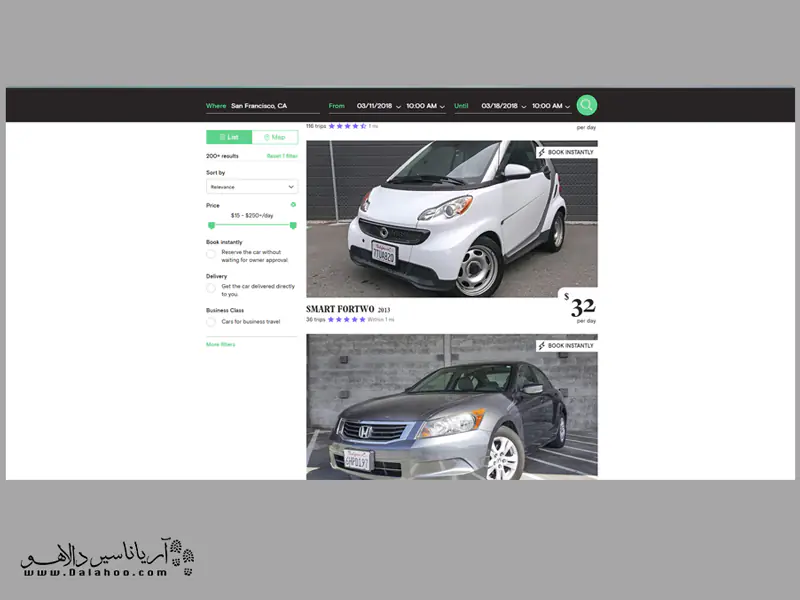Switch to the Map tab
This screenshot has width=800, height=600.
275,137
